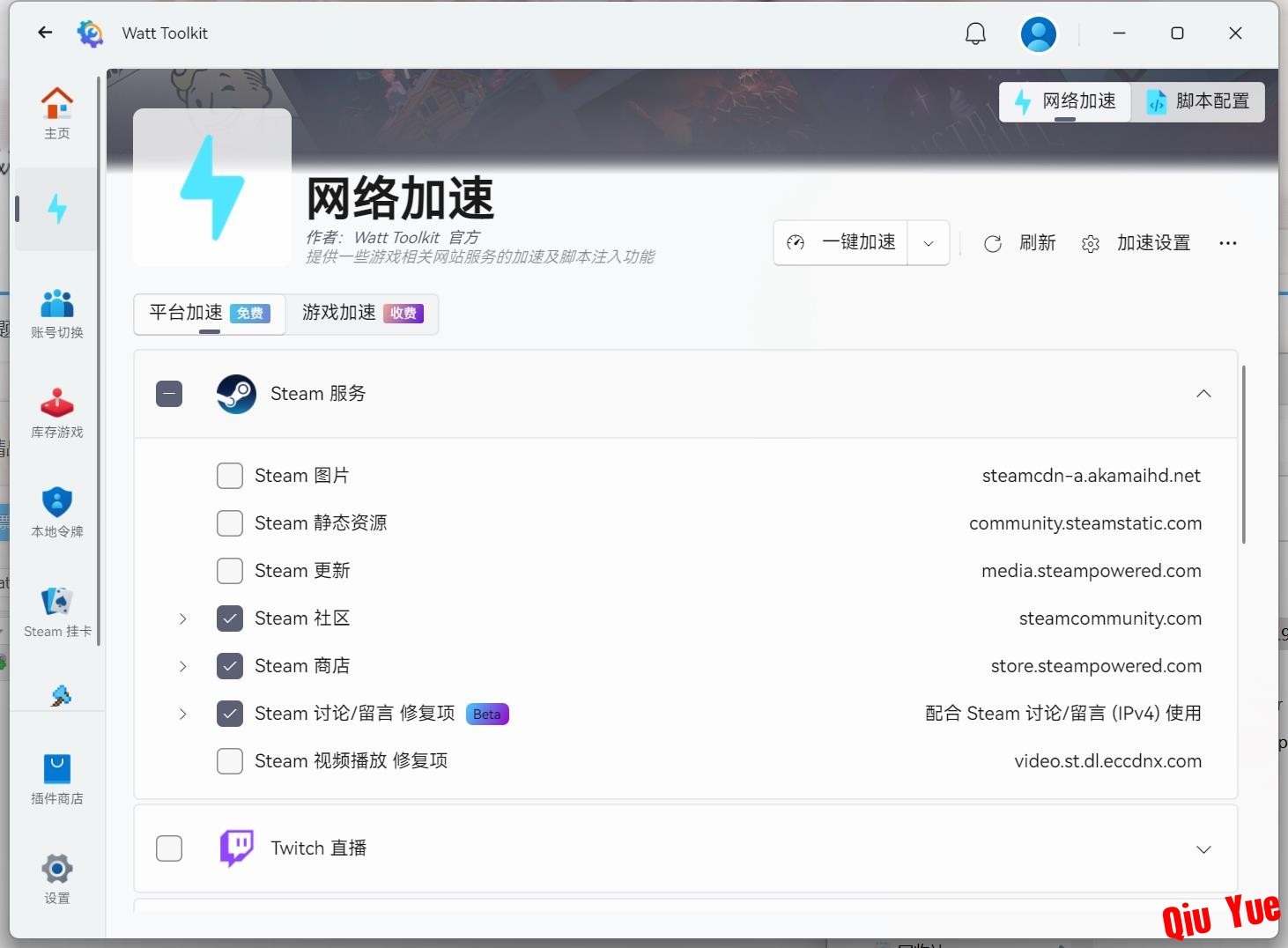
Task: Open the 一键加速 dropdown arrow
Action: click(929, 243)
